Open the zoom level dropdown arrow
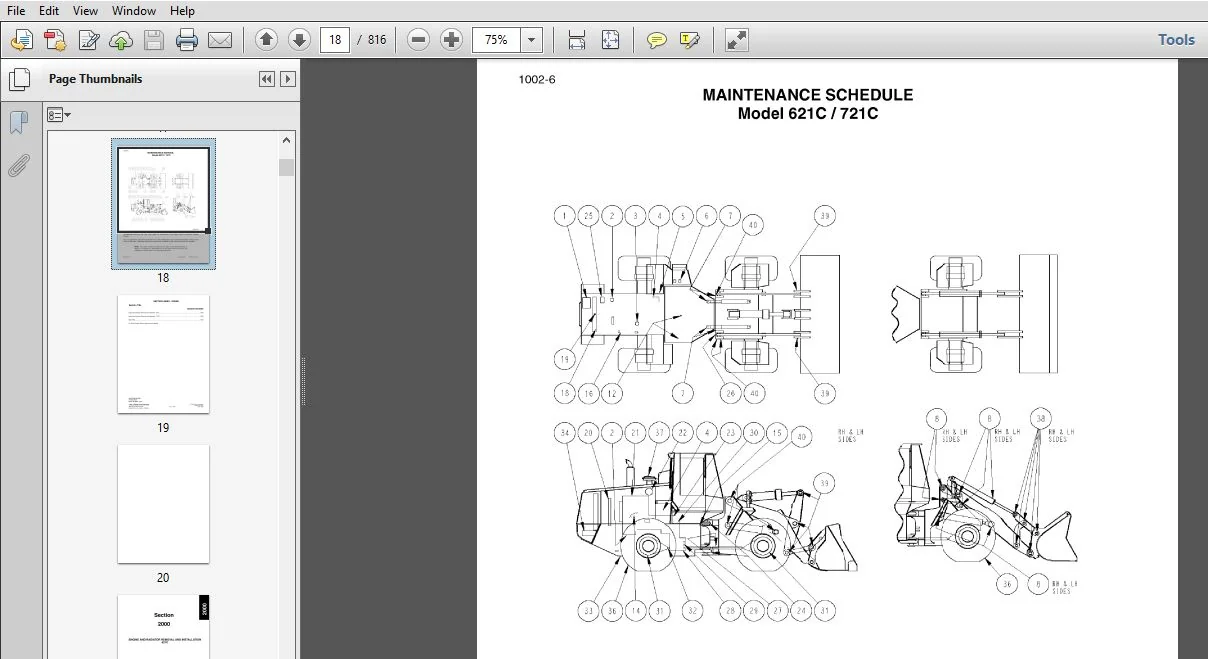 pyautogui.click(x=532, y=40)
